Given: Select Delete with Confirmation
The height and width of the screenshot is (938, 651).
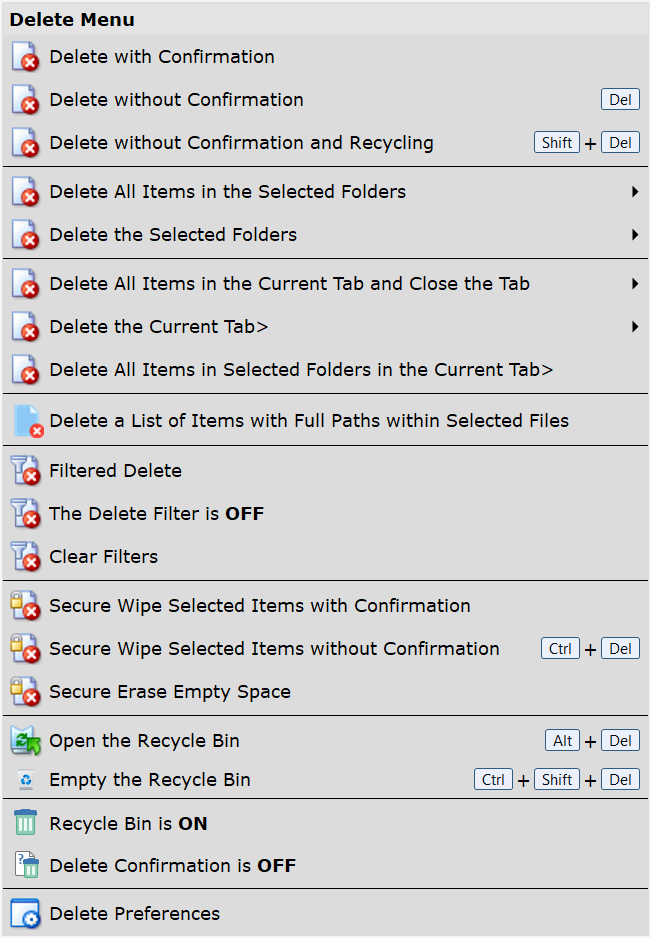Looking at the screenshot, I should pos(325,57).
